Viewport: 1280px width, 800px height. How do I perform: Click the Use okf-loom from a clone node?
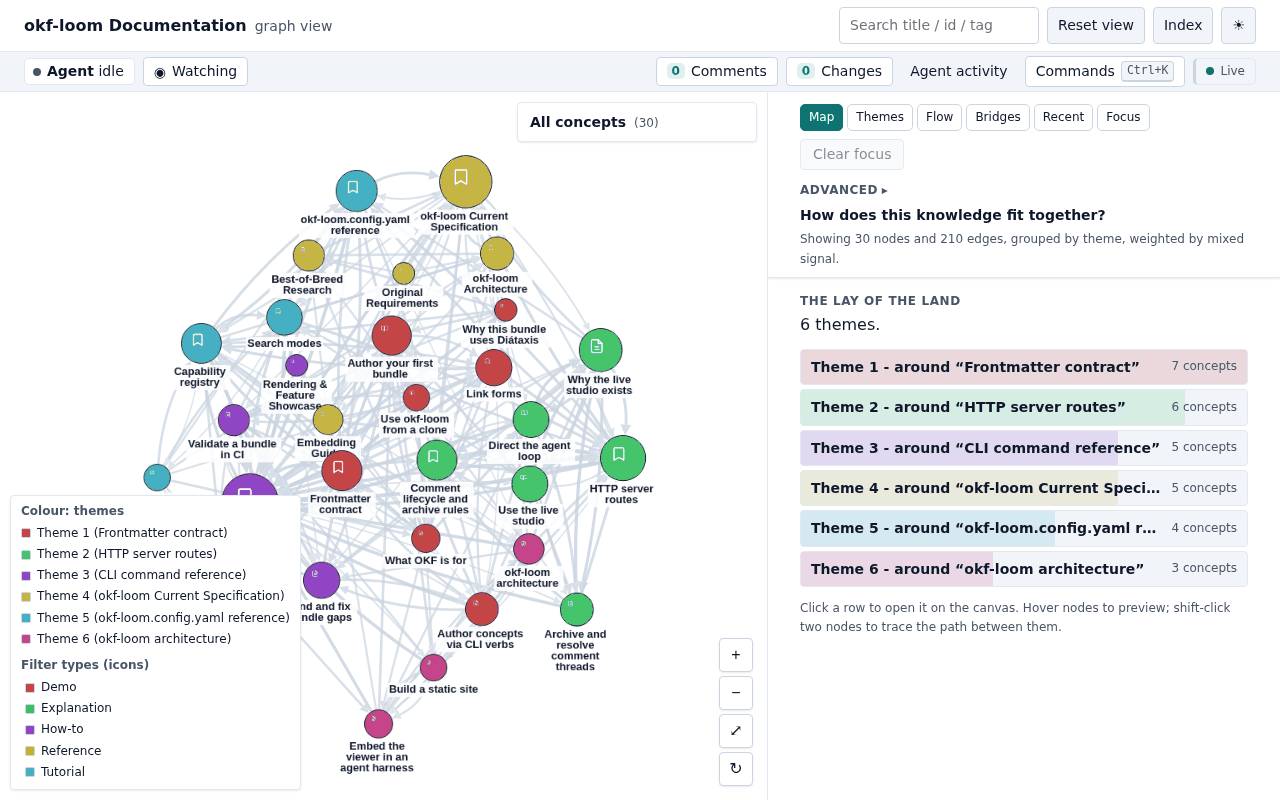click(416, 398)
